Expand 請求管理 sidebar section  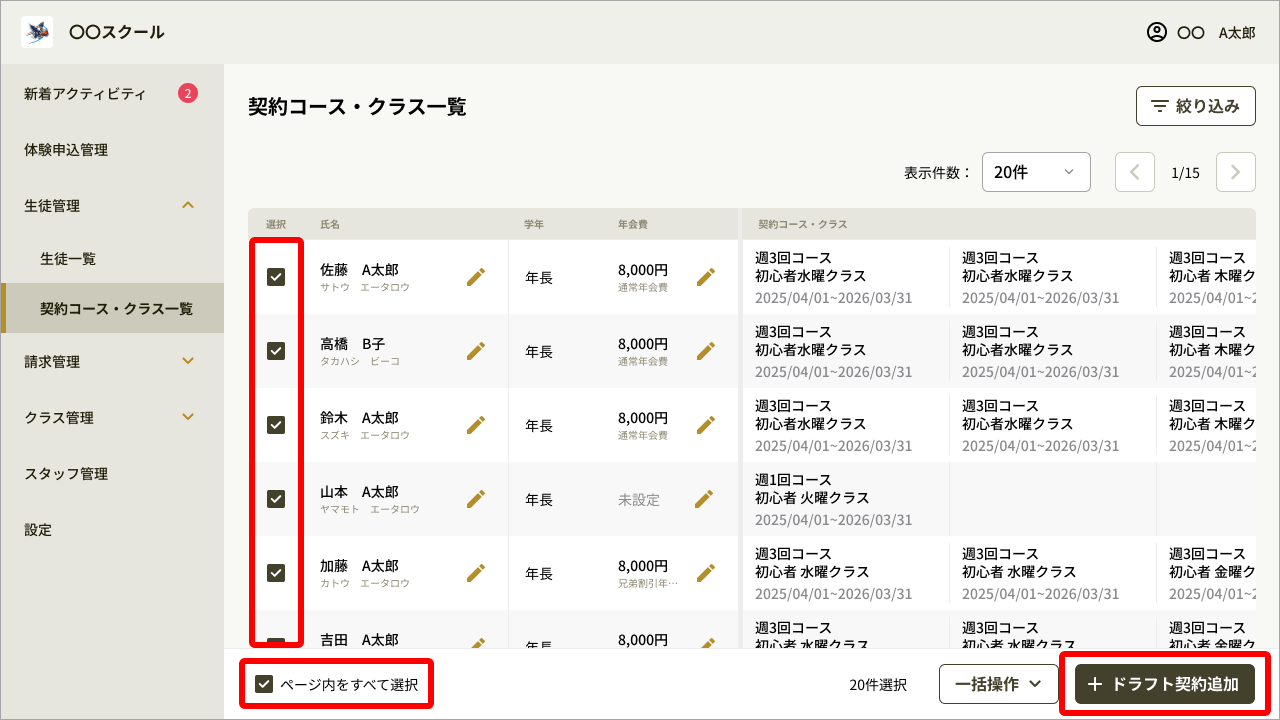pos(112,362)
